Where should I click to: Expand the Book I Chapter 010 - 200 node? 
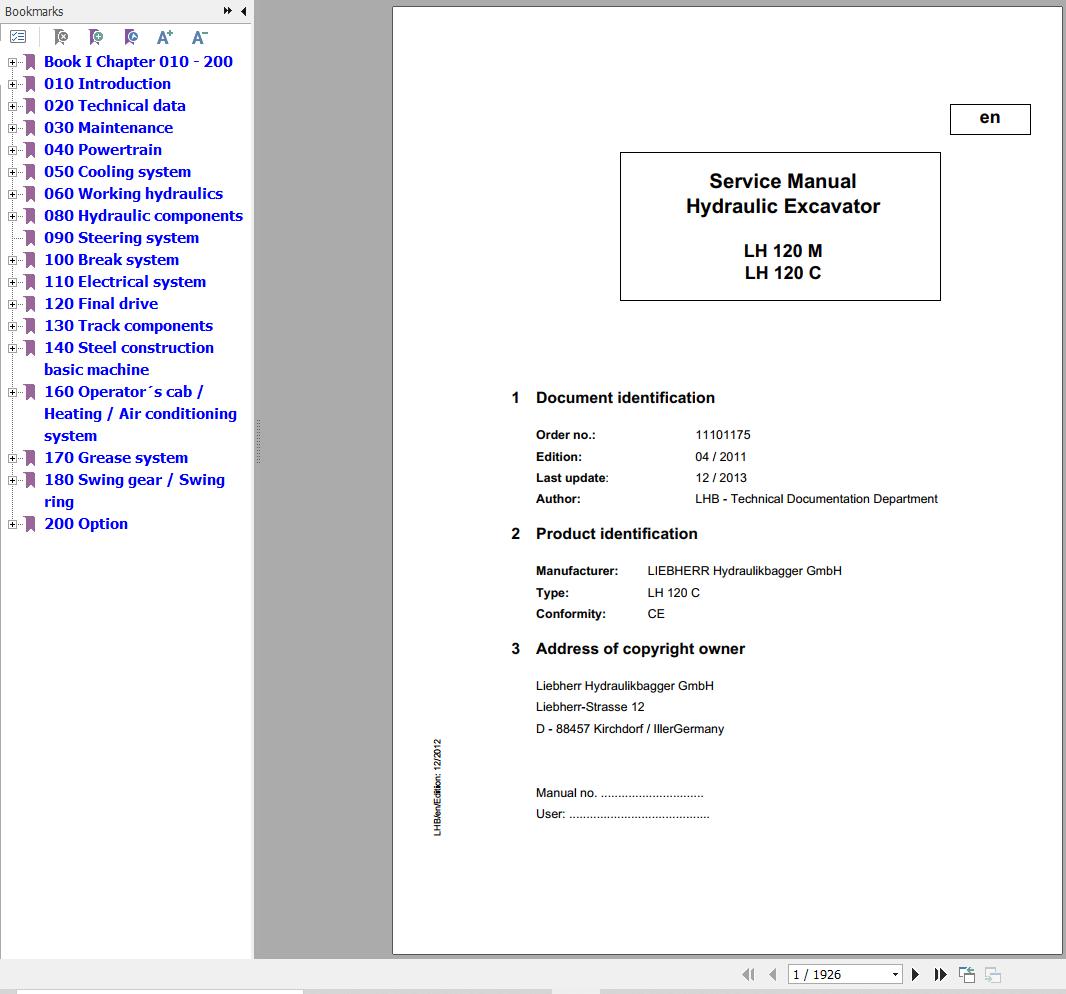(x=12, y=62)
